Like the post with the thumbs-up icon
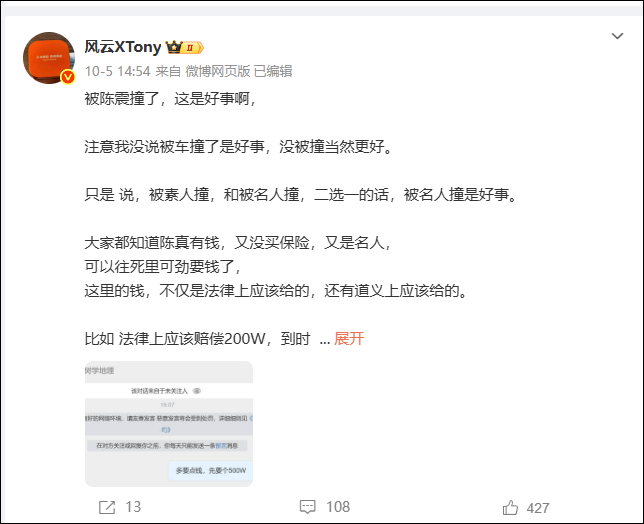This screenshot has height=524, width=644. coord(510,508)
